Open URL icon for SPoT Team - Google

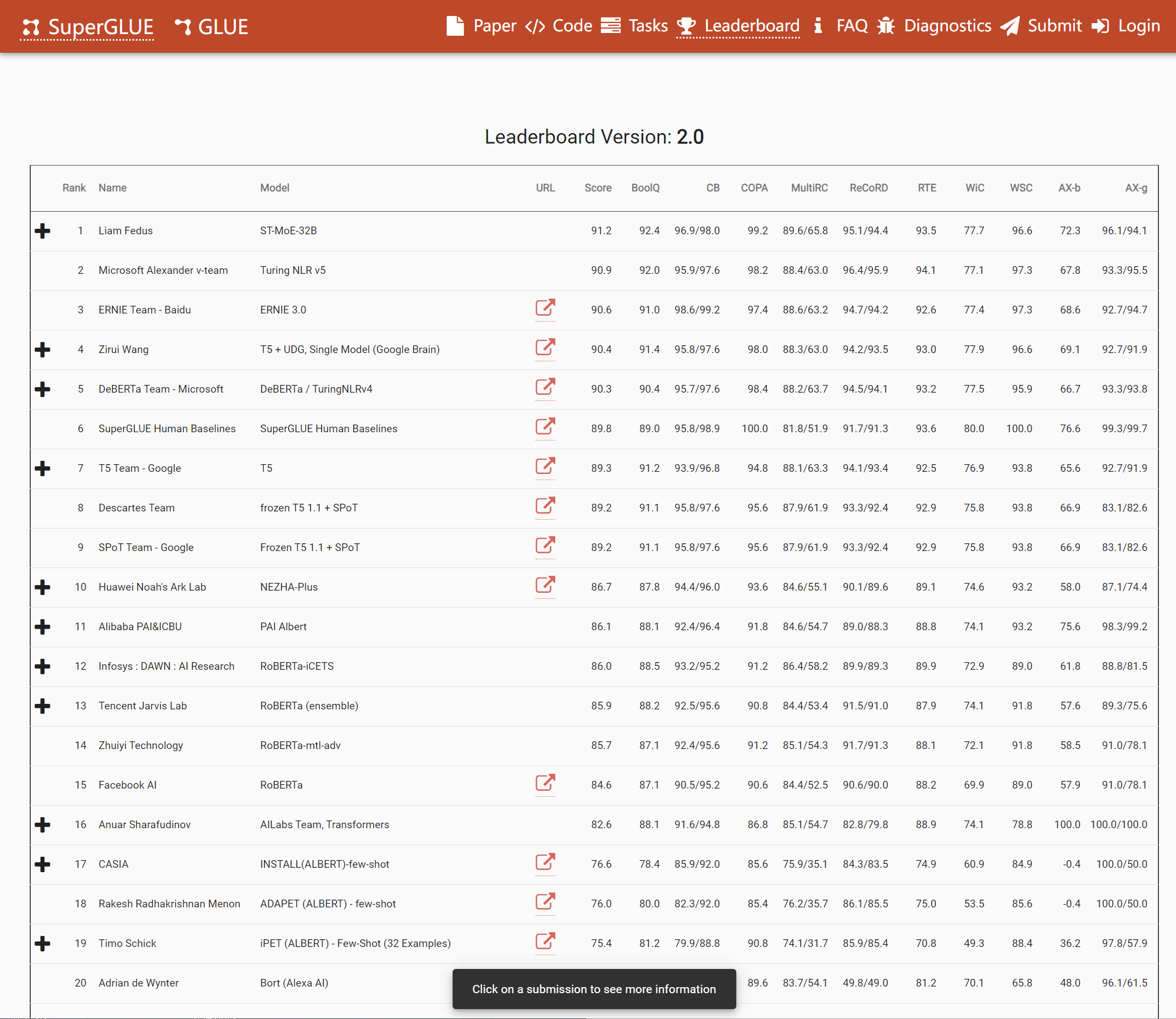[545, 546]
